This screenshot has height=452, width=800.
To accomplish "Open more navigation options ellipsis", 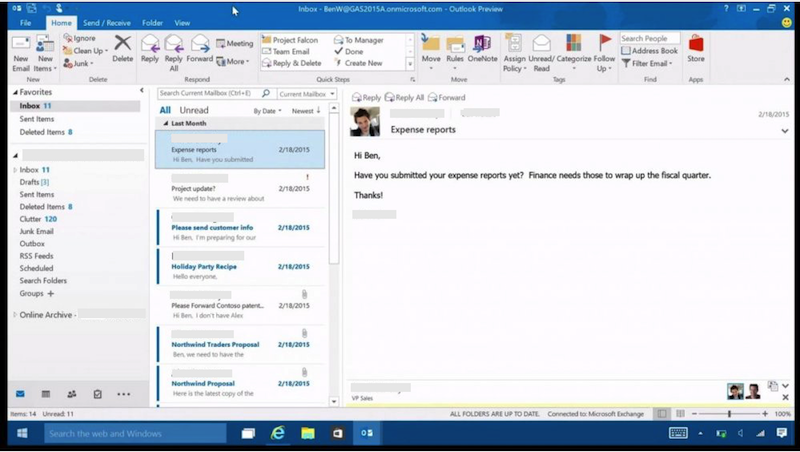I will (x=123, y=394).
